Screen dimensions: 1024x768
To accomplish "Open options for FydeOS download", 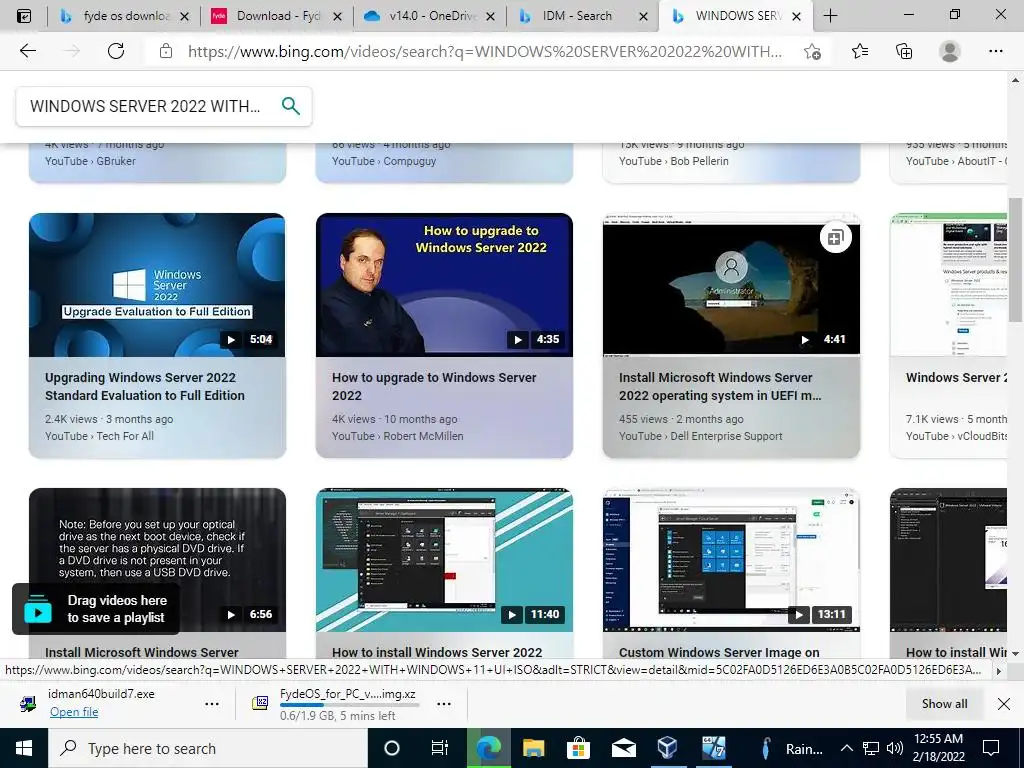I will tap(444, 704).
